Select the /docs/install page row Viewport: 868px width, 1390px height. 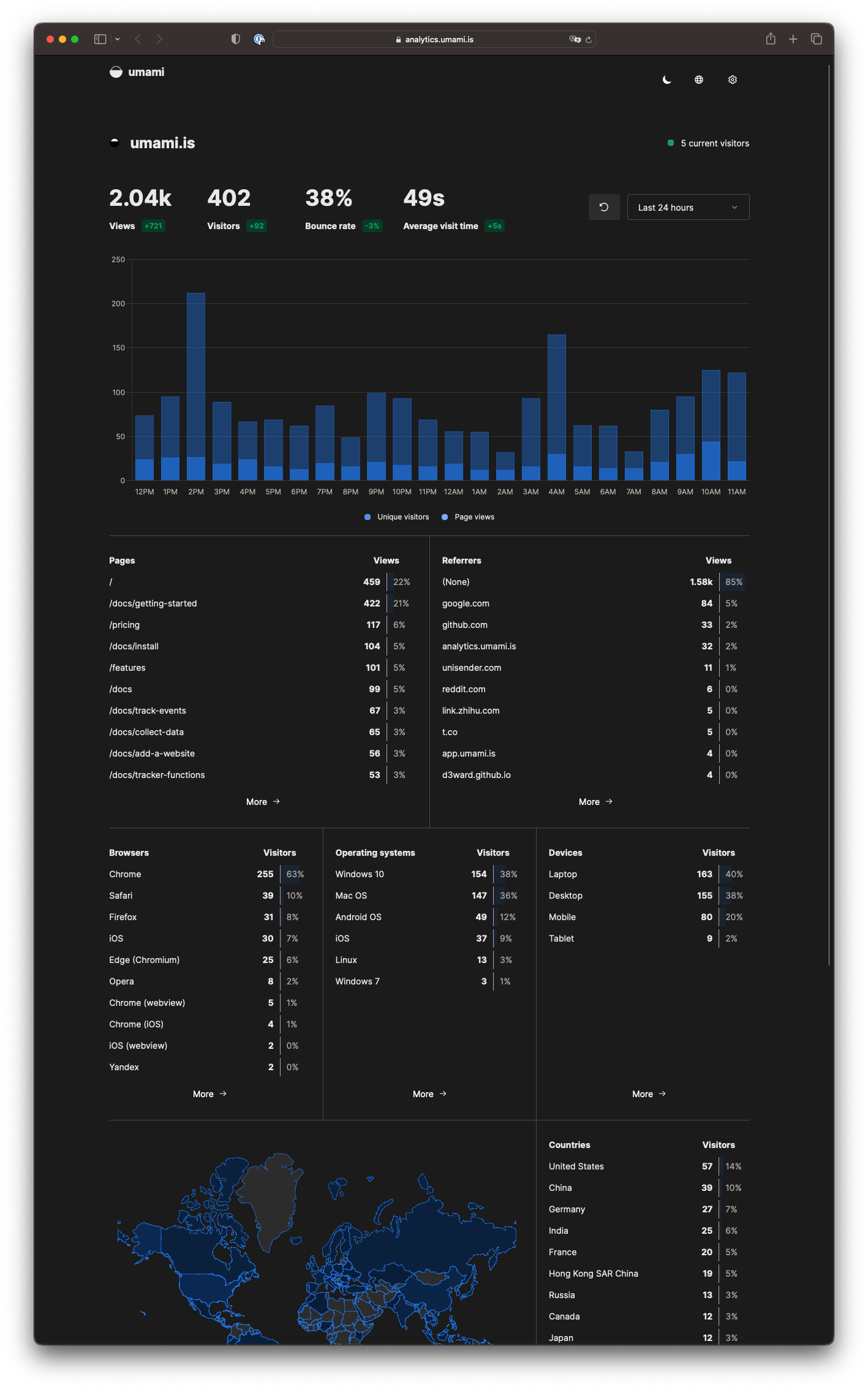[x=263, y=646]
